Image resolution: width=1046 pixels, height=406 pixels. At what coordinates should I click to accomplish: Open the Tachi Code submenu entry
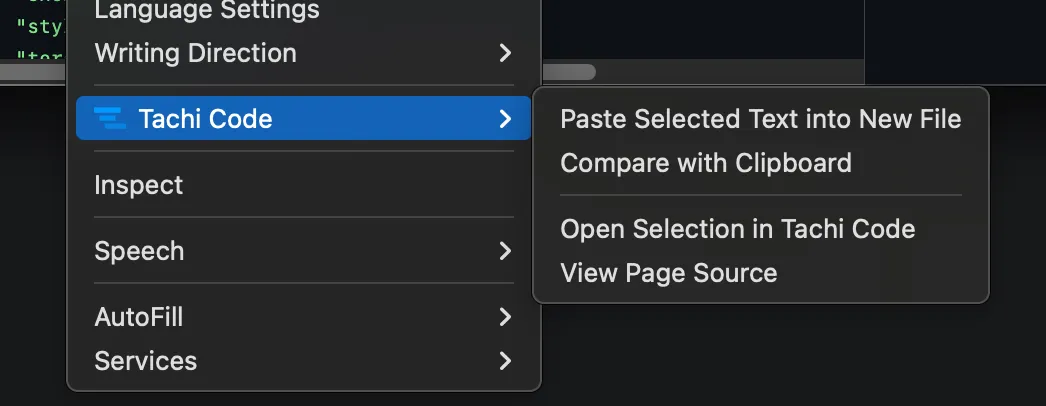[205, 119]
